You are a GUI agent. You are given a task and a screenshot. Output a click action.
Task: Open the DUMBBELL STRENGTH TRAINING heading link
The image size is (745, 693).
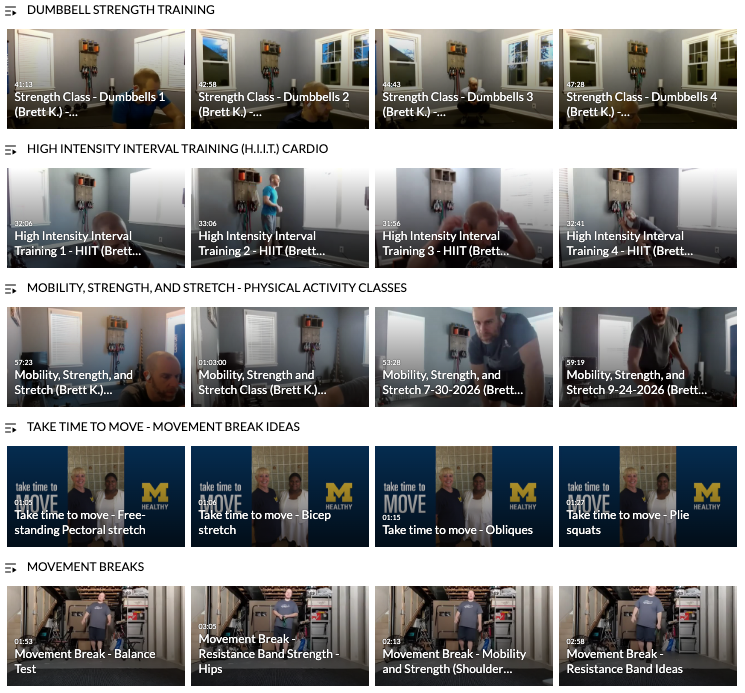pyautogui.click(x=121, y=10)
